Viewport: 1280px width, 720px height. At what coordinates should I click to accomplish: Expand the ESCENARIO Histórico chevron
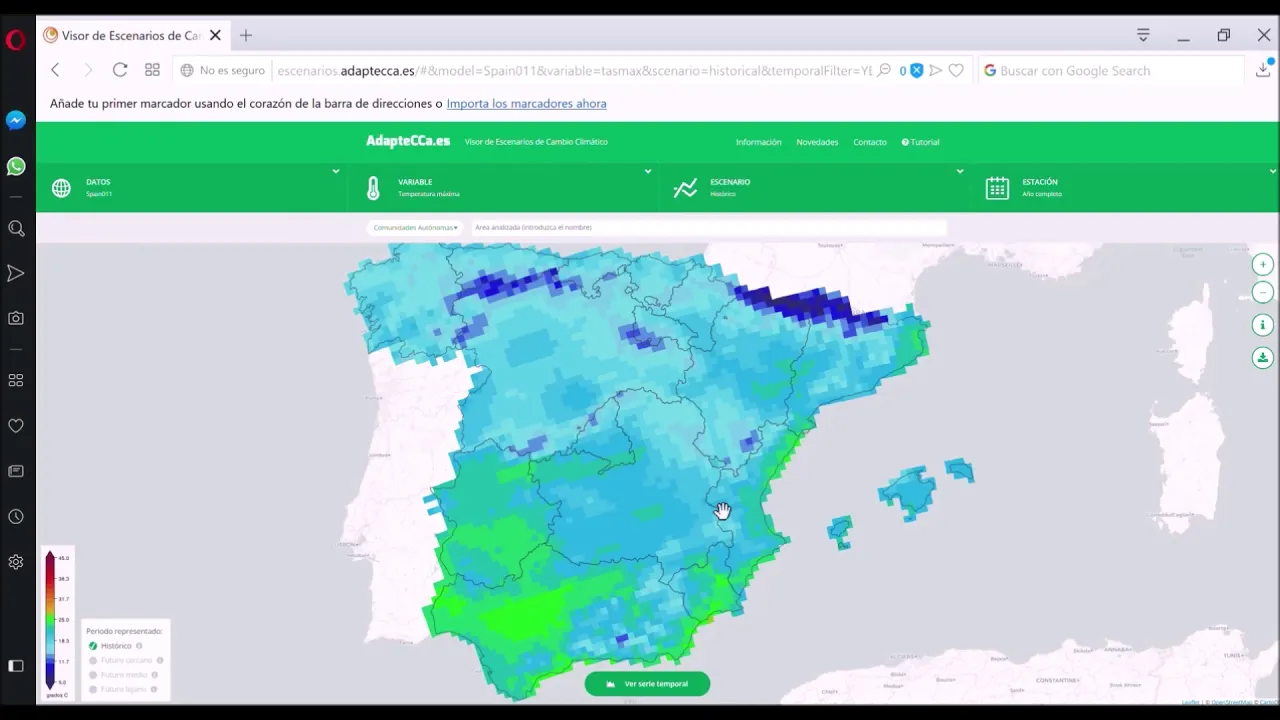960,171
